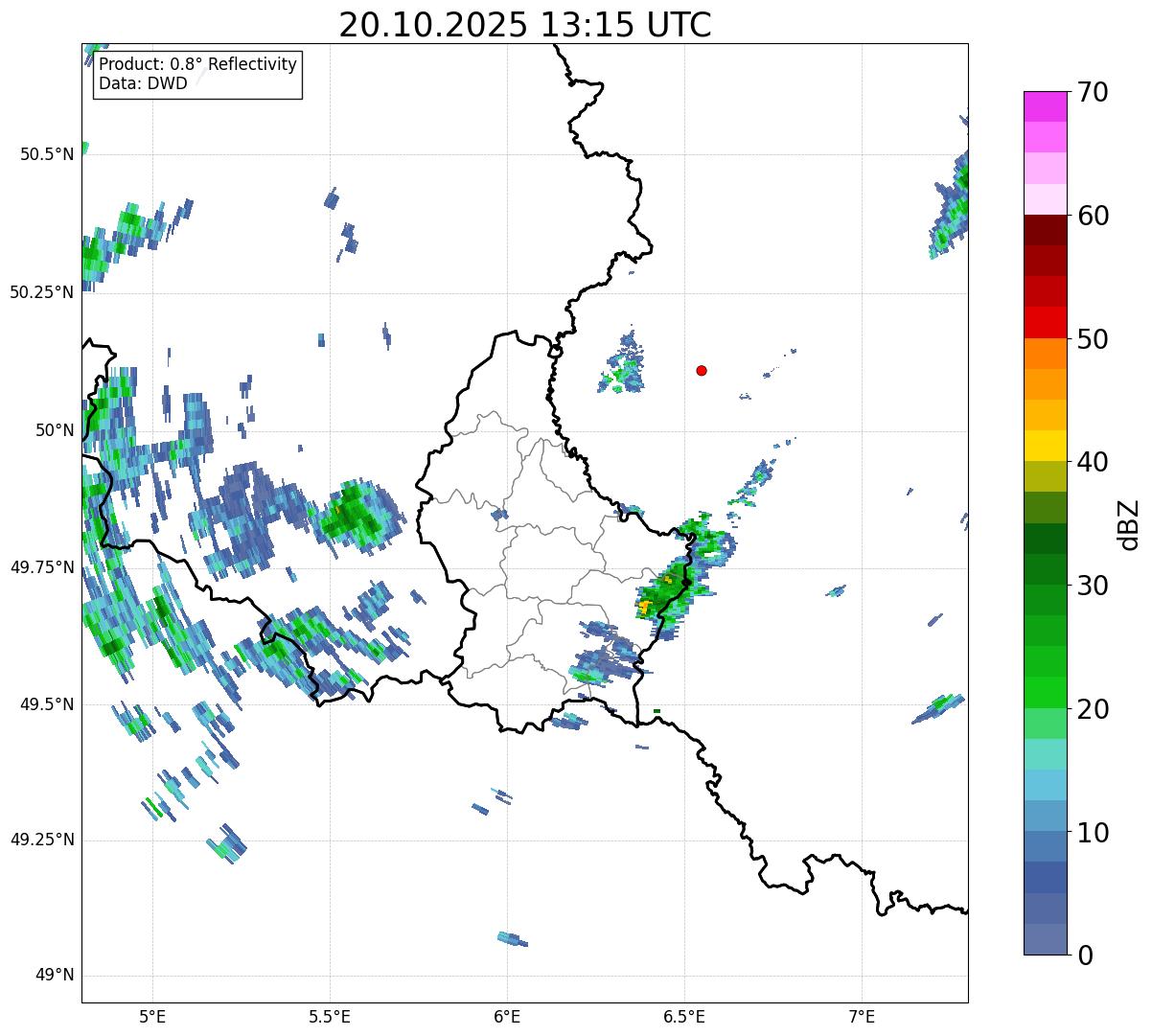The image size is (1152, 1036).
Task: Click the "7°E" longitude label
Action: coord(863,1016)
